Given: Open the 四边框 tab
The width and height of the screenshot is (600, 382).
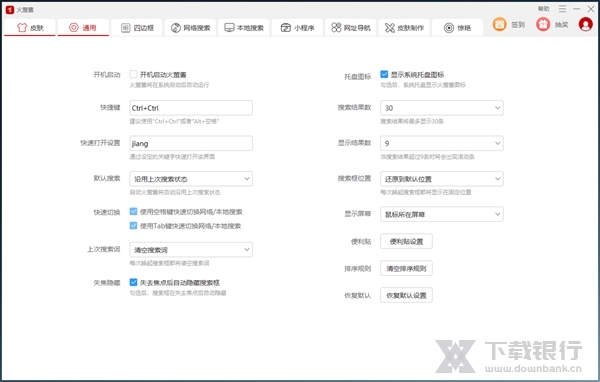Looking at the screenshot, I should tap(137, 28).
